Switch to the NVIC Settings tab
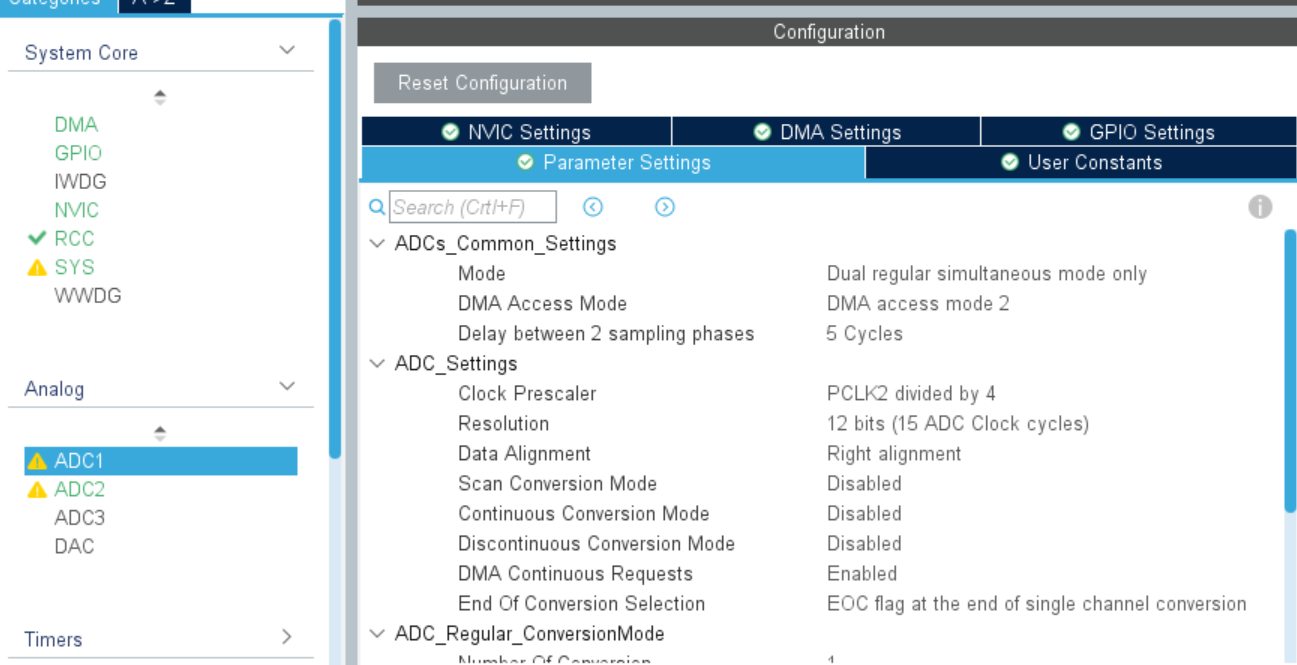The width and height of the screenshot is (1297, 665). [516, 132]
